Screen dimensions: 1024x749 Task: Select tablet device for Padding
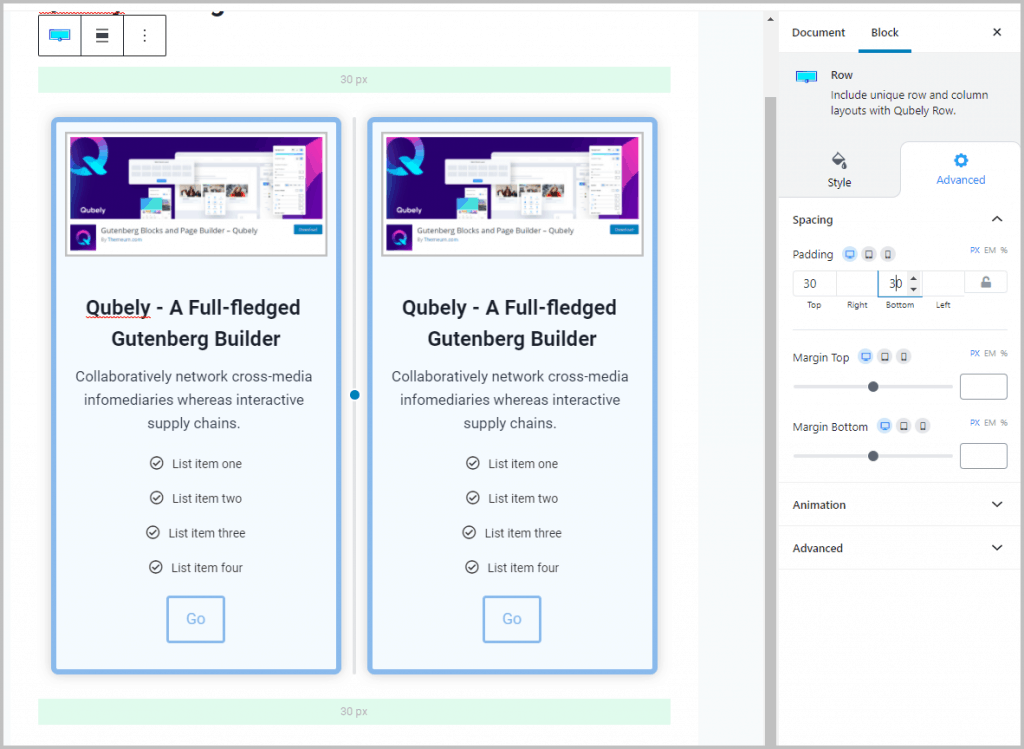click(x=869, y=254)
